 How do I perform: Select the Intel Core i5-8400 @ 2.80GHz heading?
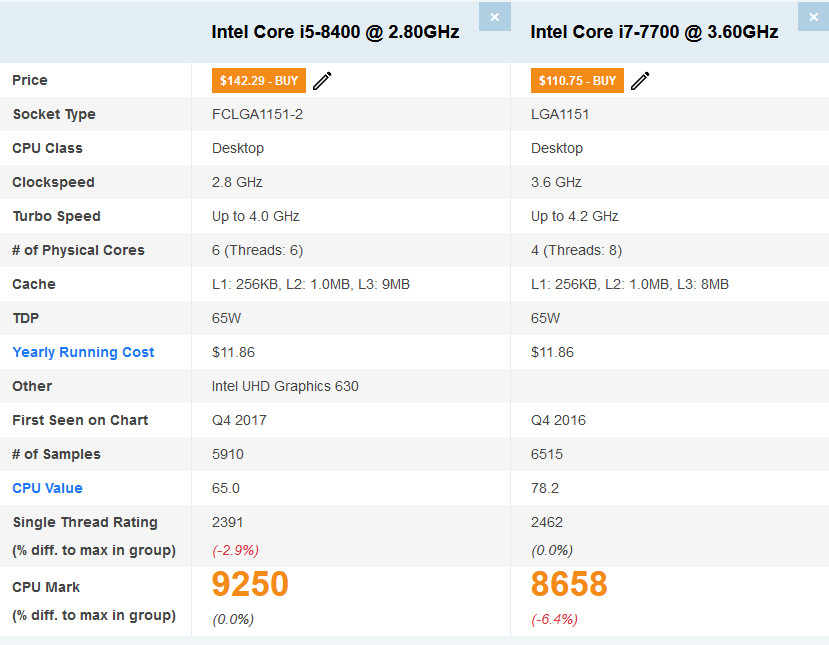[x=335, y=32]
